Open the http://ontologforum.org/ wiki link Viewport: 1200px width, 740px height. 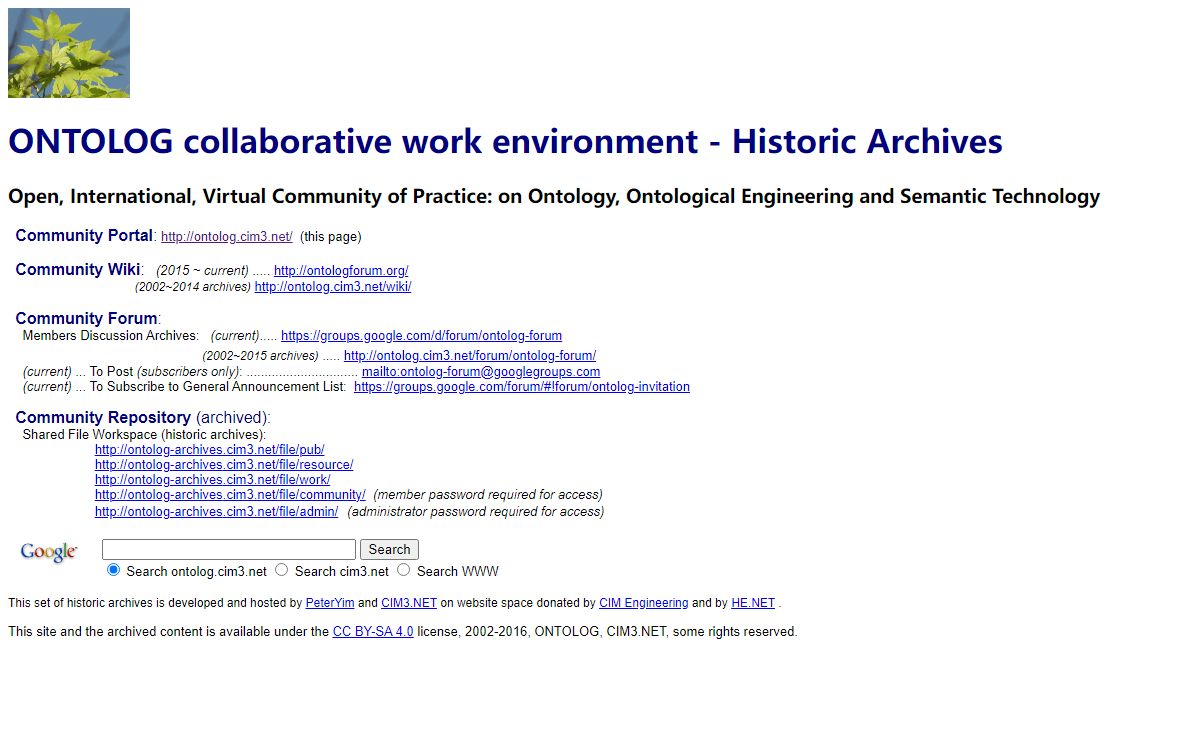pyautogui.click(x=341, y=271)
